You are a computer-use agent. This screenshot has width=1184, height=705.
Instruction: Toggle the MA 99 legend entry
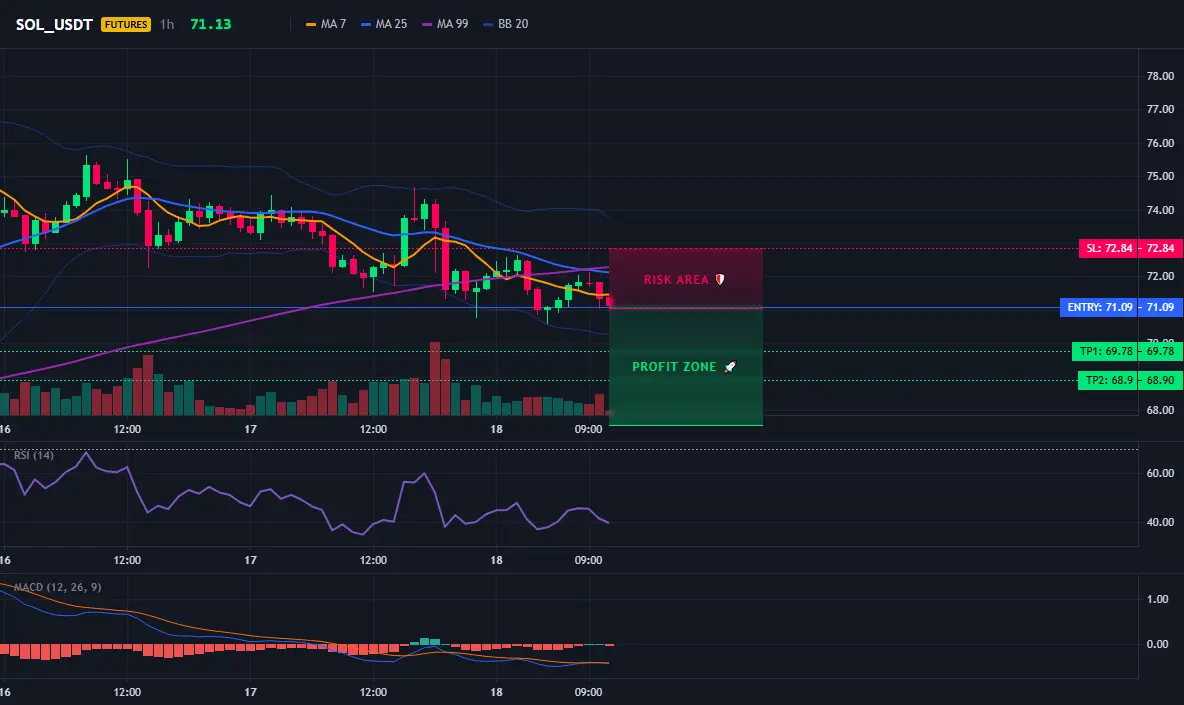446,24
